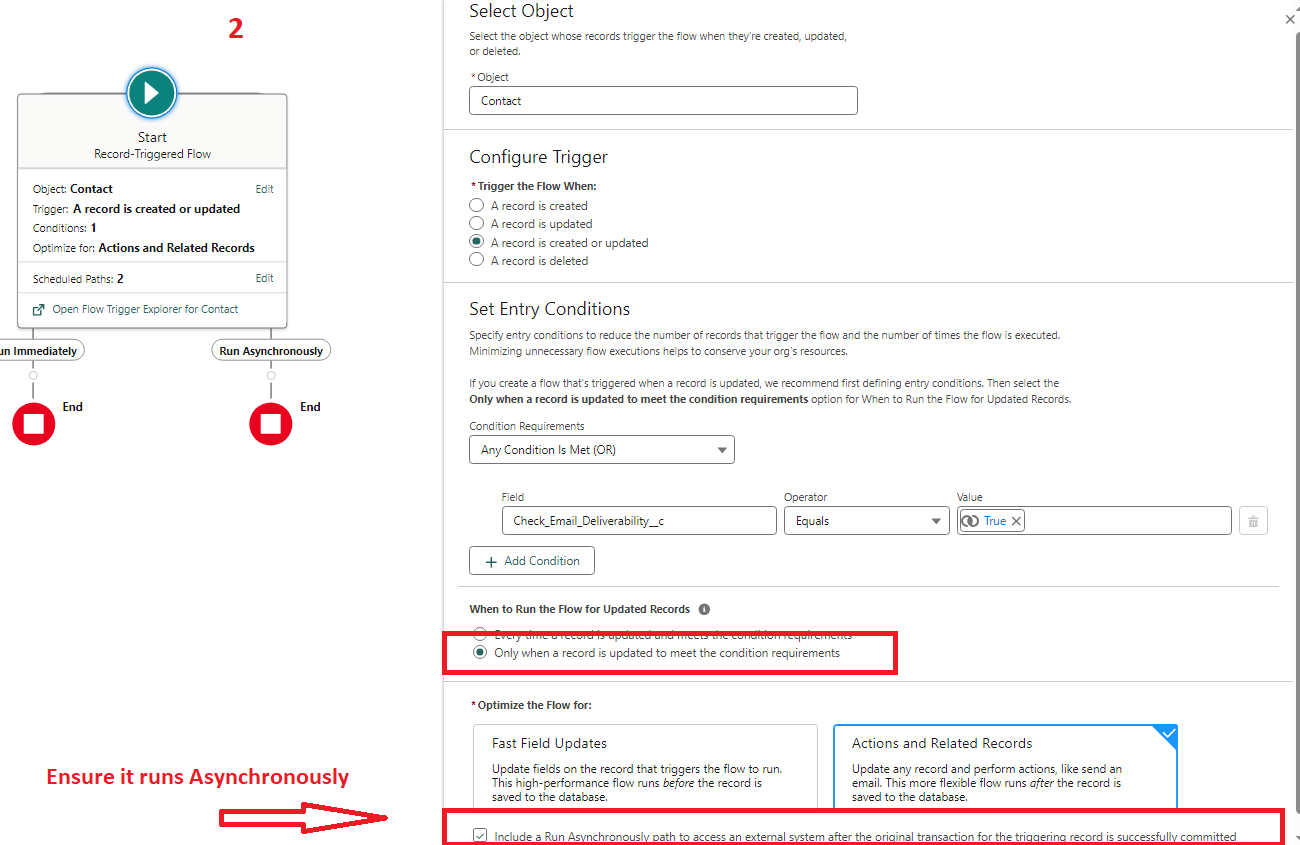
Task: Open the Operator Equals dropdown
Action: pyautogui.click(x=866, y=521)
